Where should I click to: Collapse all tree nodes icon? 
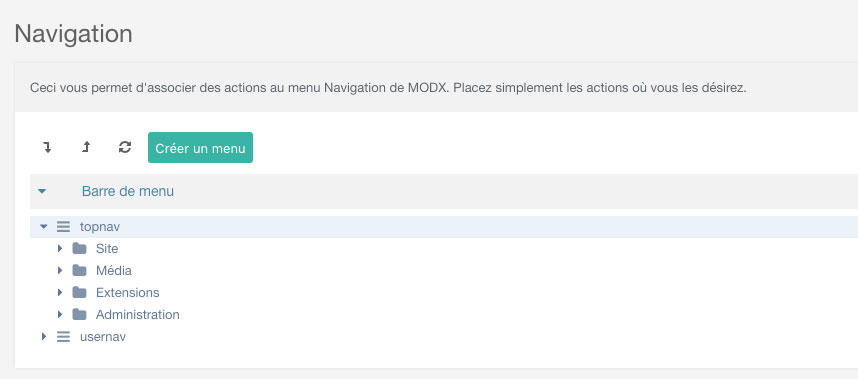tap(86, 147)
